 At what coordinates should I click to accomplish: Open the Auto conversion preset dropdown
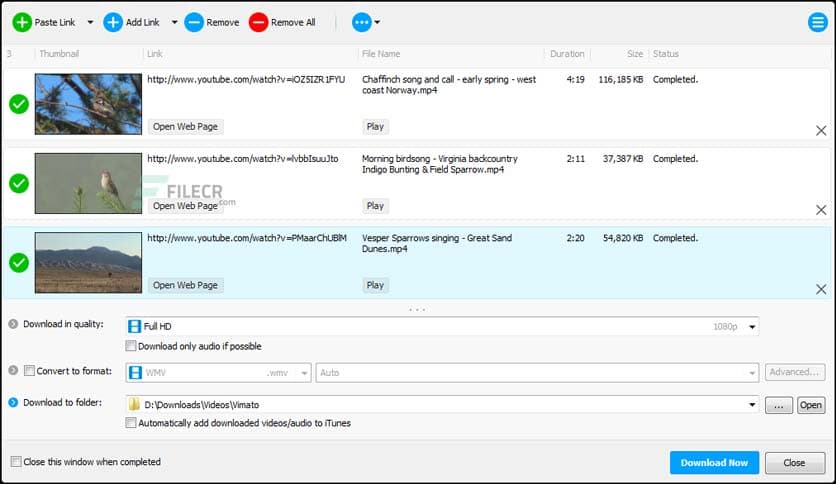tap(537, 373)
